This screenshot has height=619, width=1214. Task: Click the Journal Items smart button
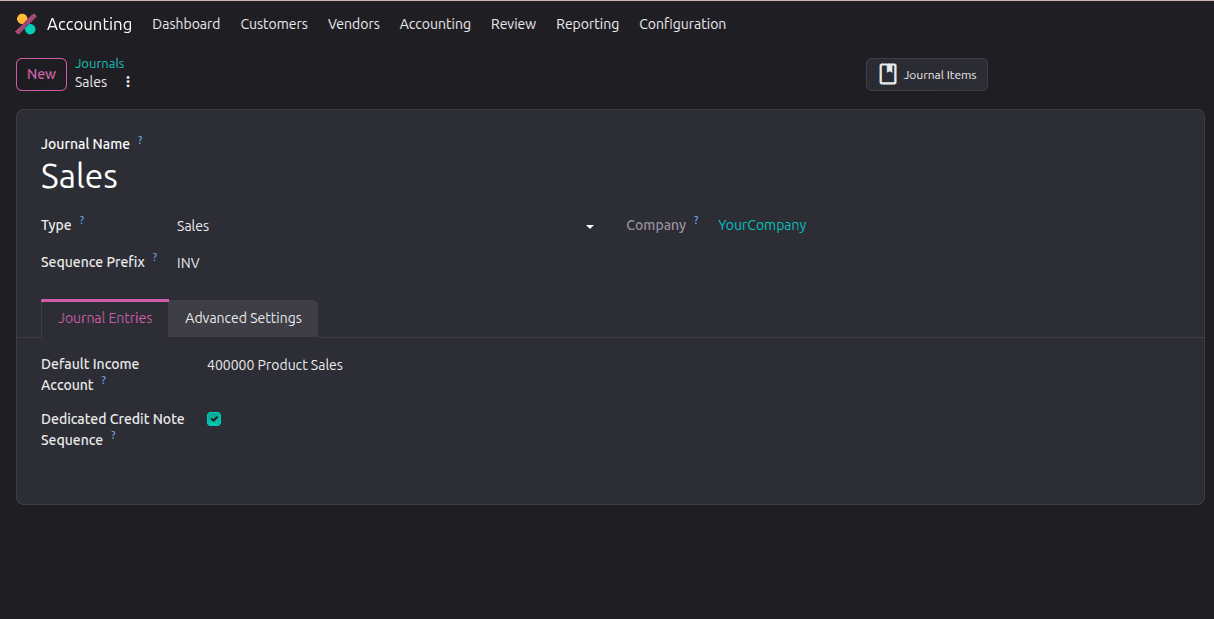(927, 74)
